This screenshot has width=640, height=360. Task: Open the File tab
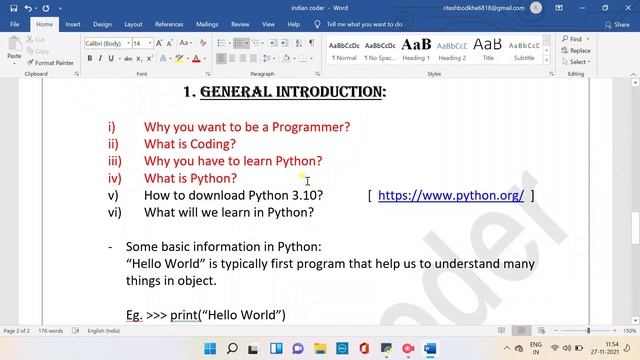[x=15, y=24]
